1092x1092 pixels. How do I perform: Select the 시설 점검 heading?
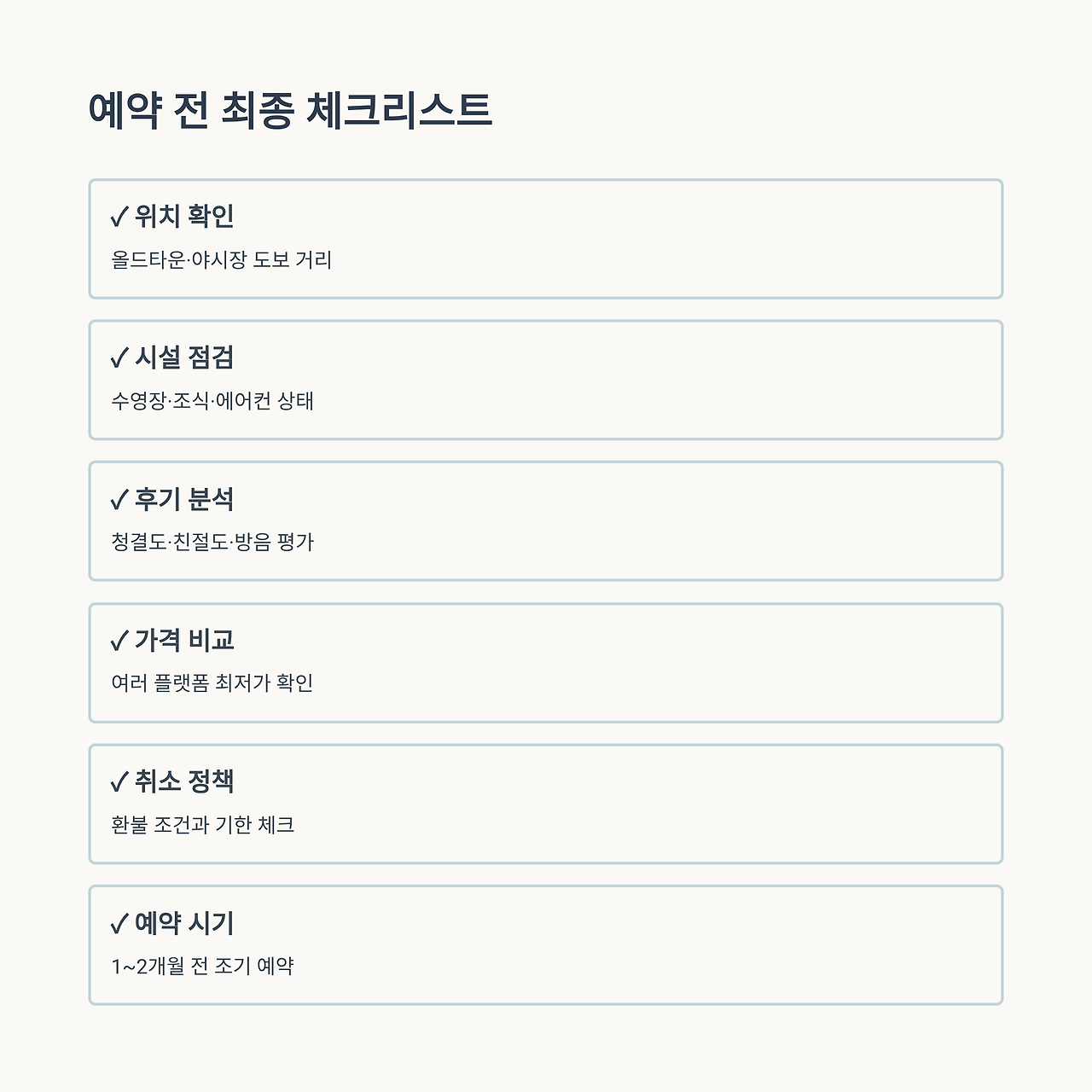pos(184,357)
